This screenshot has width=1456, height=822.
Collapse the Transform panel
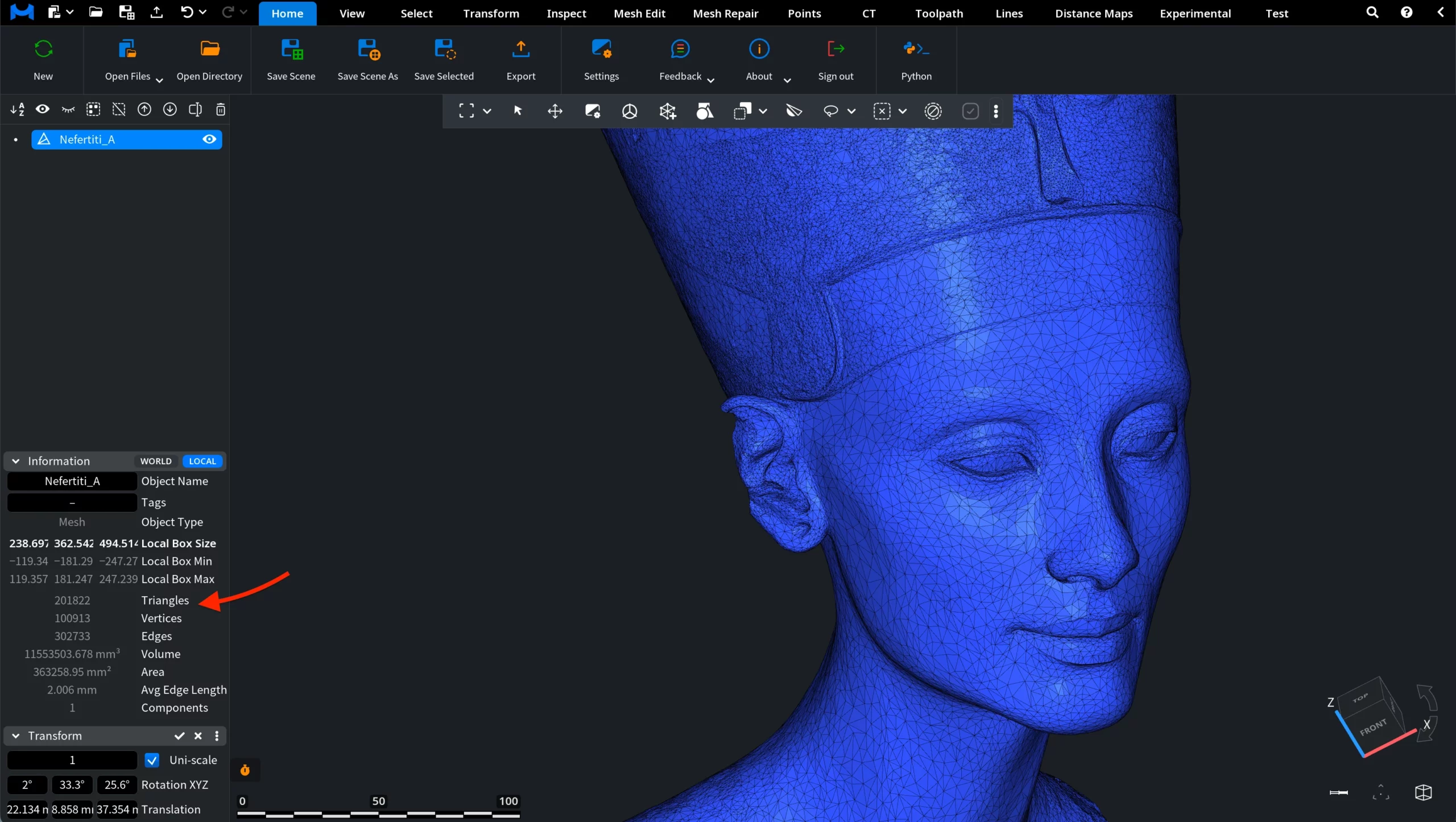[x=16, y=736]
